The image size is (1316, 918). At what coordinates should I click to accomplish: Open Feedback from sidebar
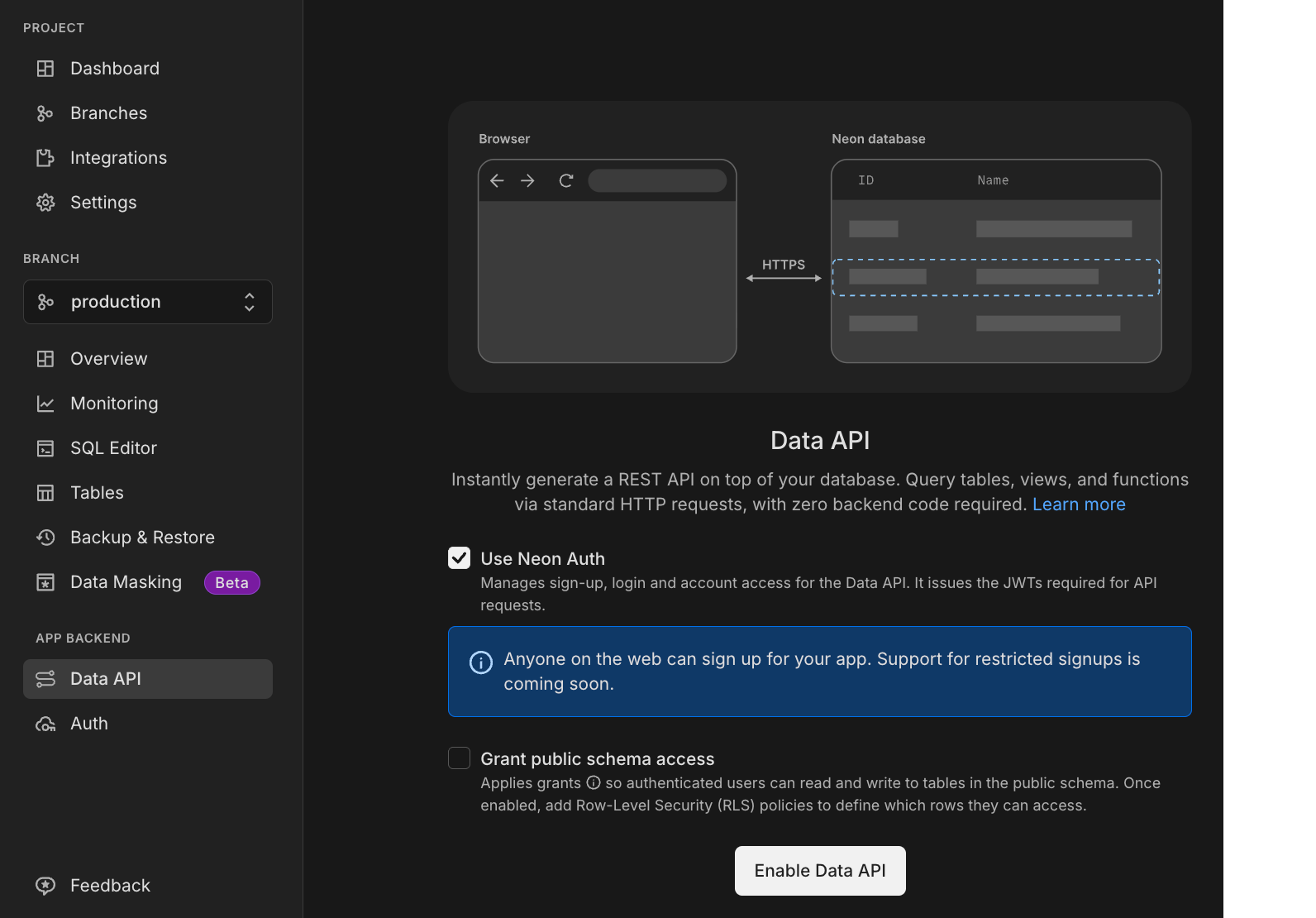[148, 886]
